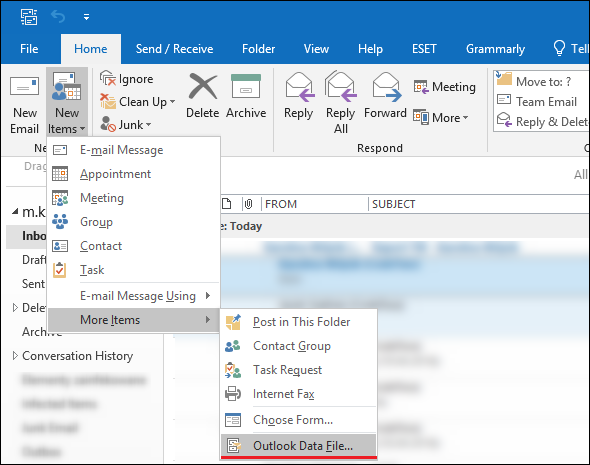Choose Meeting from New Items menu
This screenshot has width=590, height=465.
134,198
